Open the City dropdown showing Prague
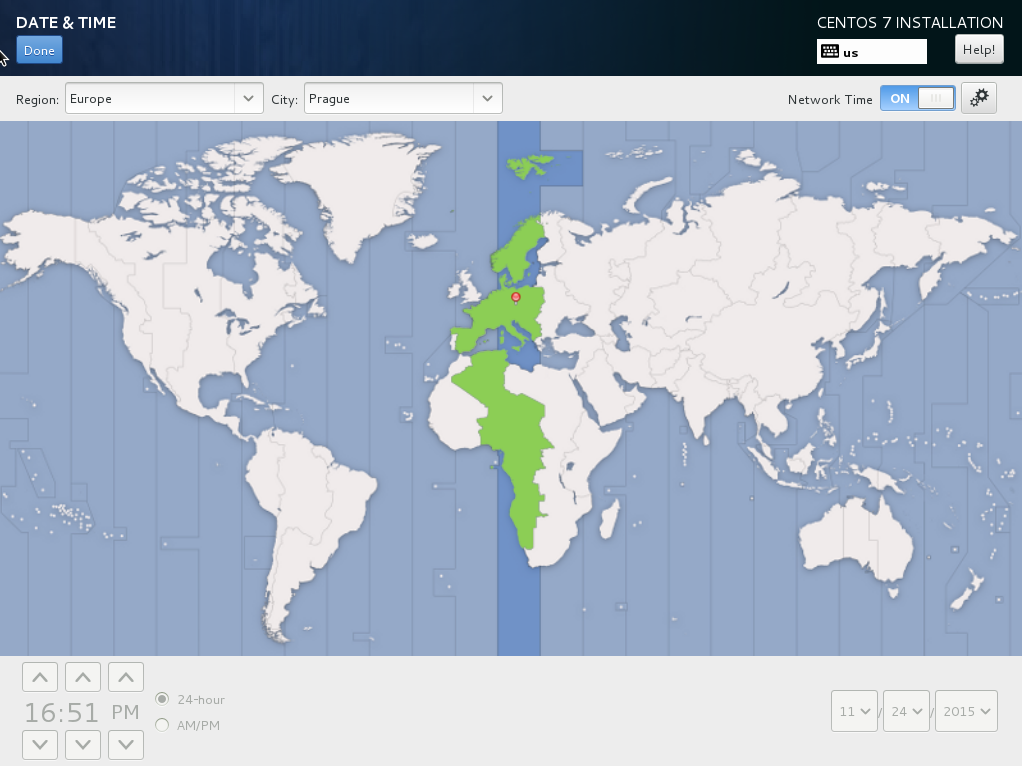 [x=402, y=98]
